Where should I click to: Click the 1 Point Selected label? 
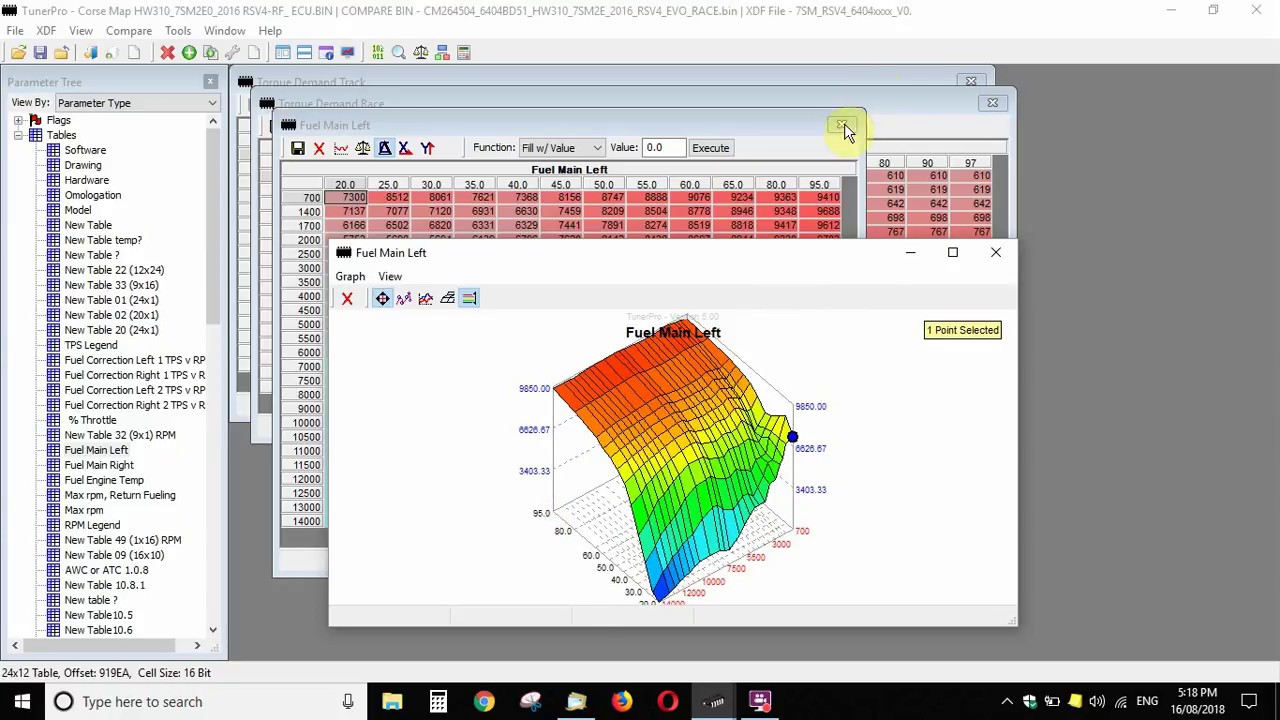point(962,330)
